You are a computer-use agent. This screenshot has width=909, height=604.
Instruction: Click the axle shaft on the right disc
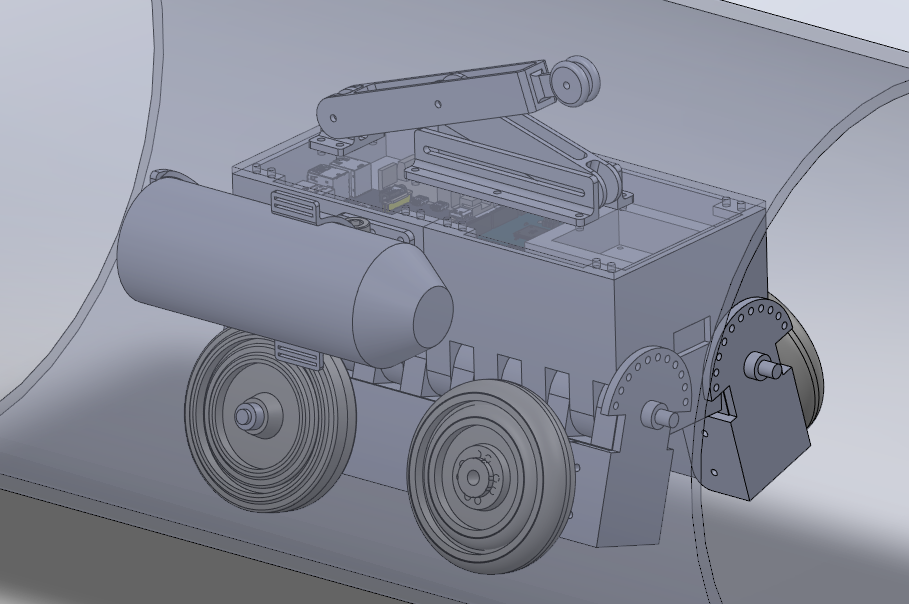click(x=768, y=368)
